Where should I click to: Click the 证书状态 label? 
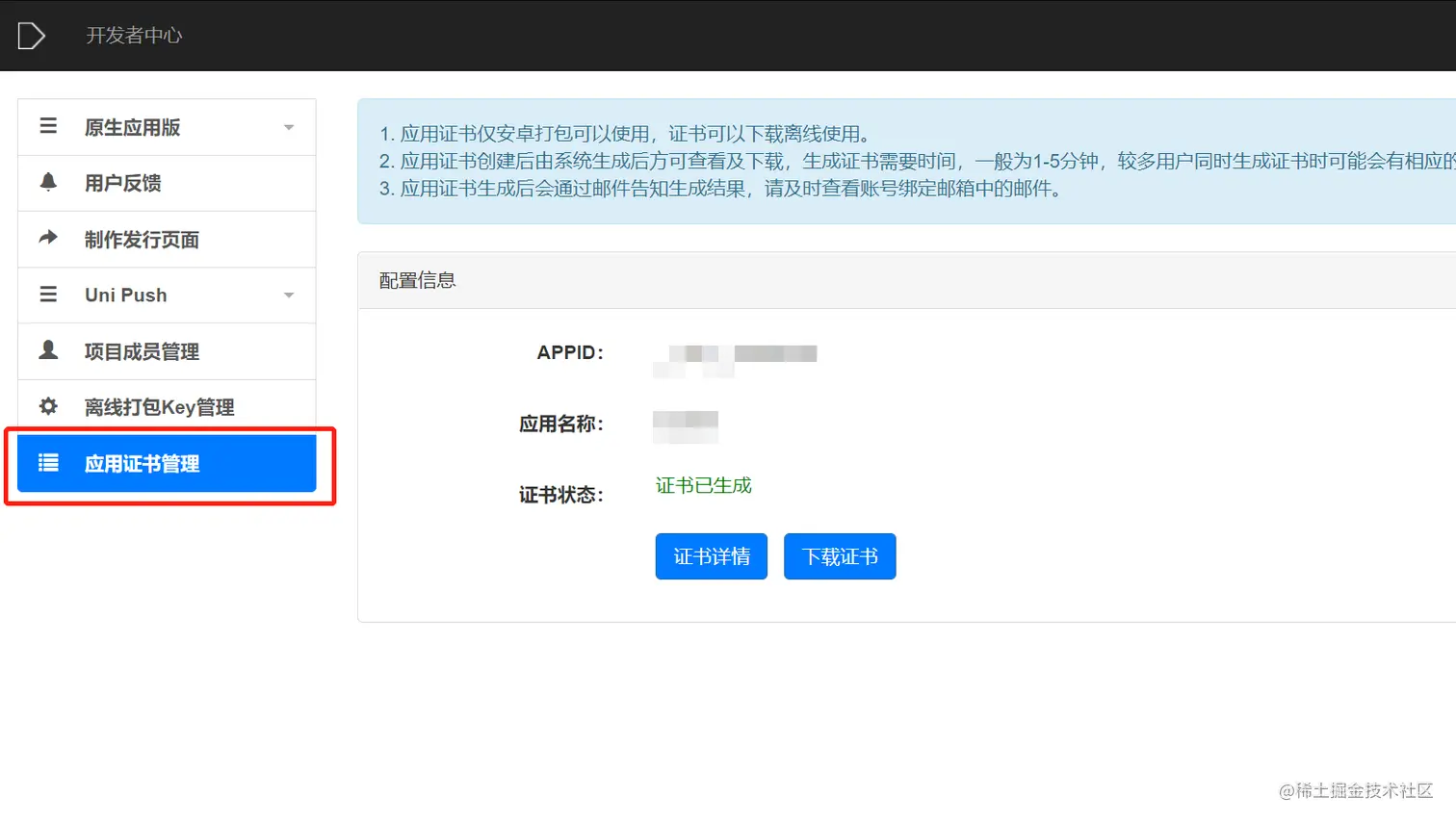pos(561,495)
